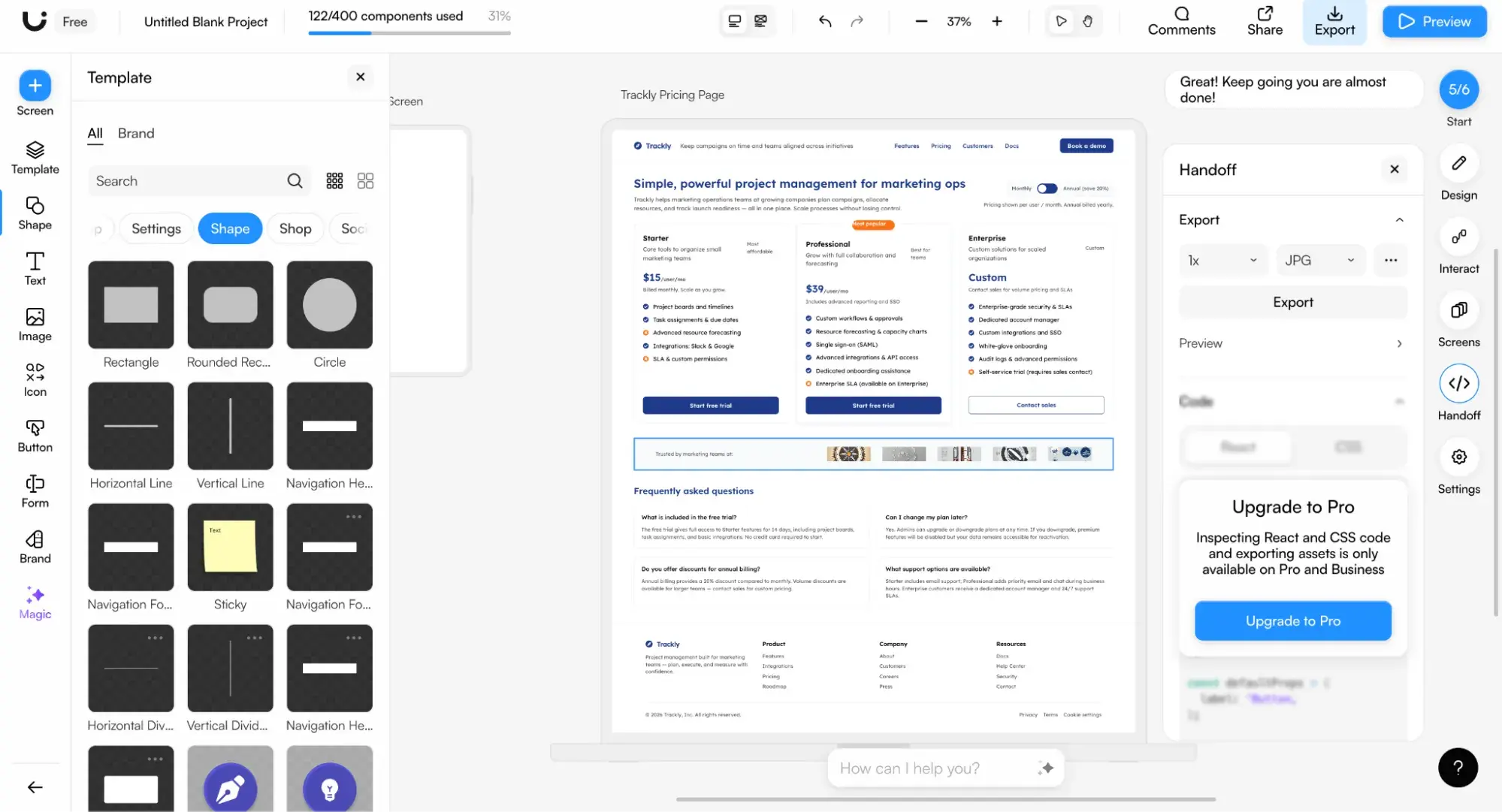
Task: Click the Upgrade to Pro button
Action: (1292, 621)
